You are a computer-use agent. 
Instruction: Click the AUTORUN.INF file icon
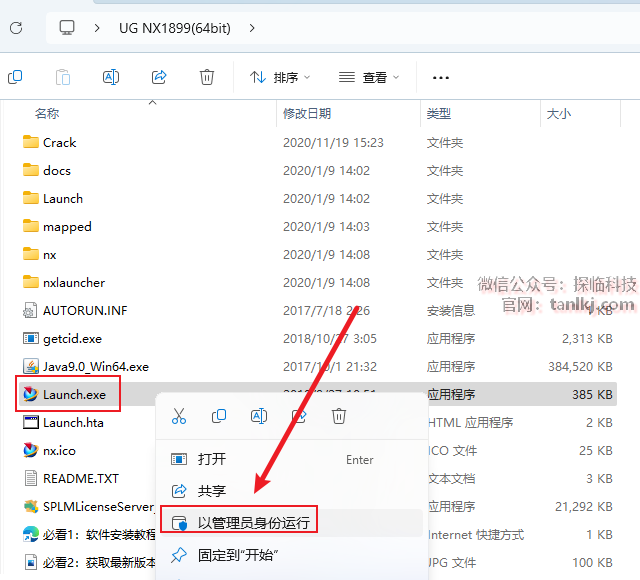(30, 311)
